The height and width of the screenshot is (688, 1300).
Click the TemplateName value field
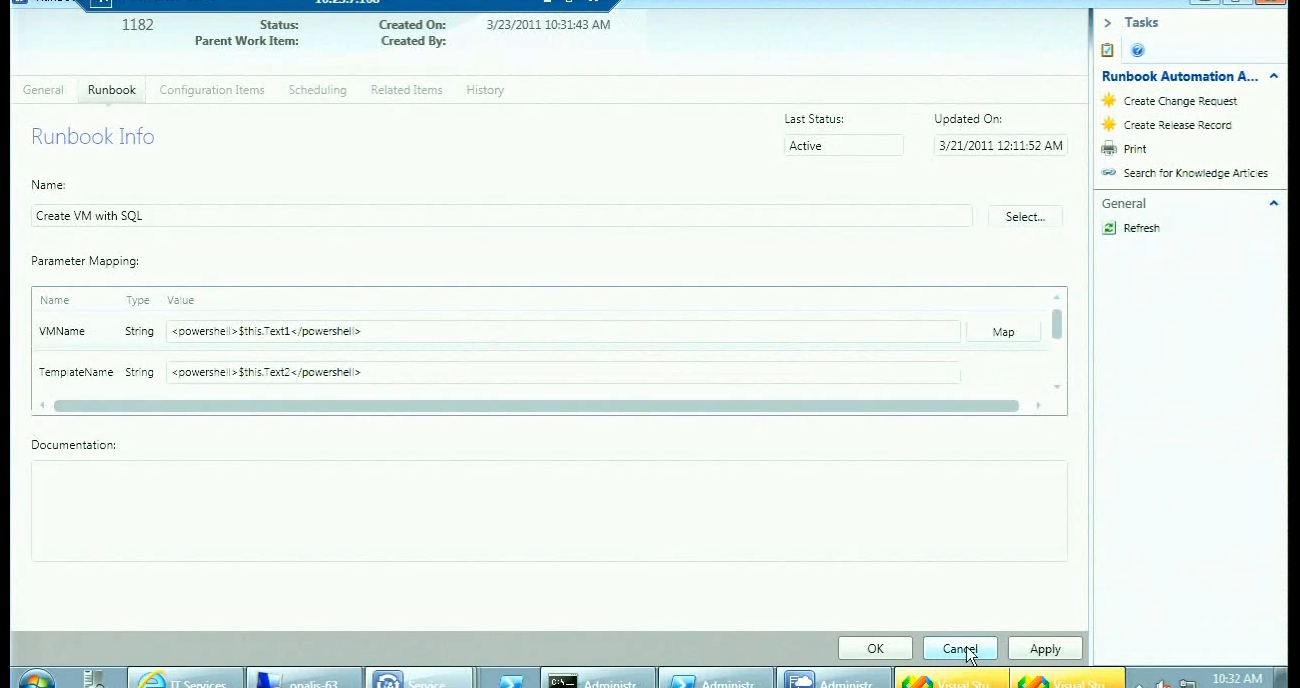[x=563, y=372]
